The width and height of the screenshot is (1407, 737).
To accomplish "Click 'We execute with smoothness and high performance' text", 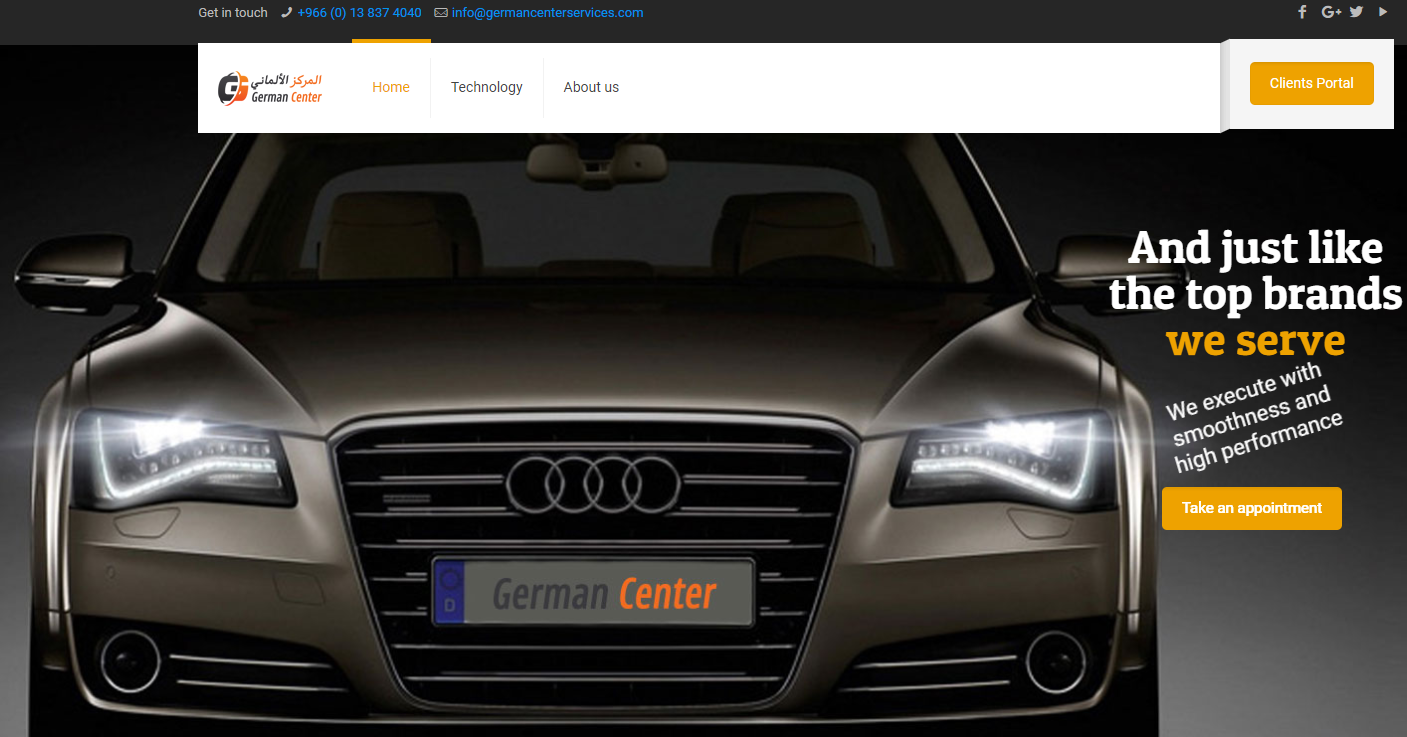I will click(1254, 418).
